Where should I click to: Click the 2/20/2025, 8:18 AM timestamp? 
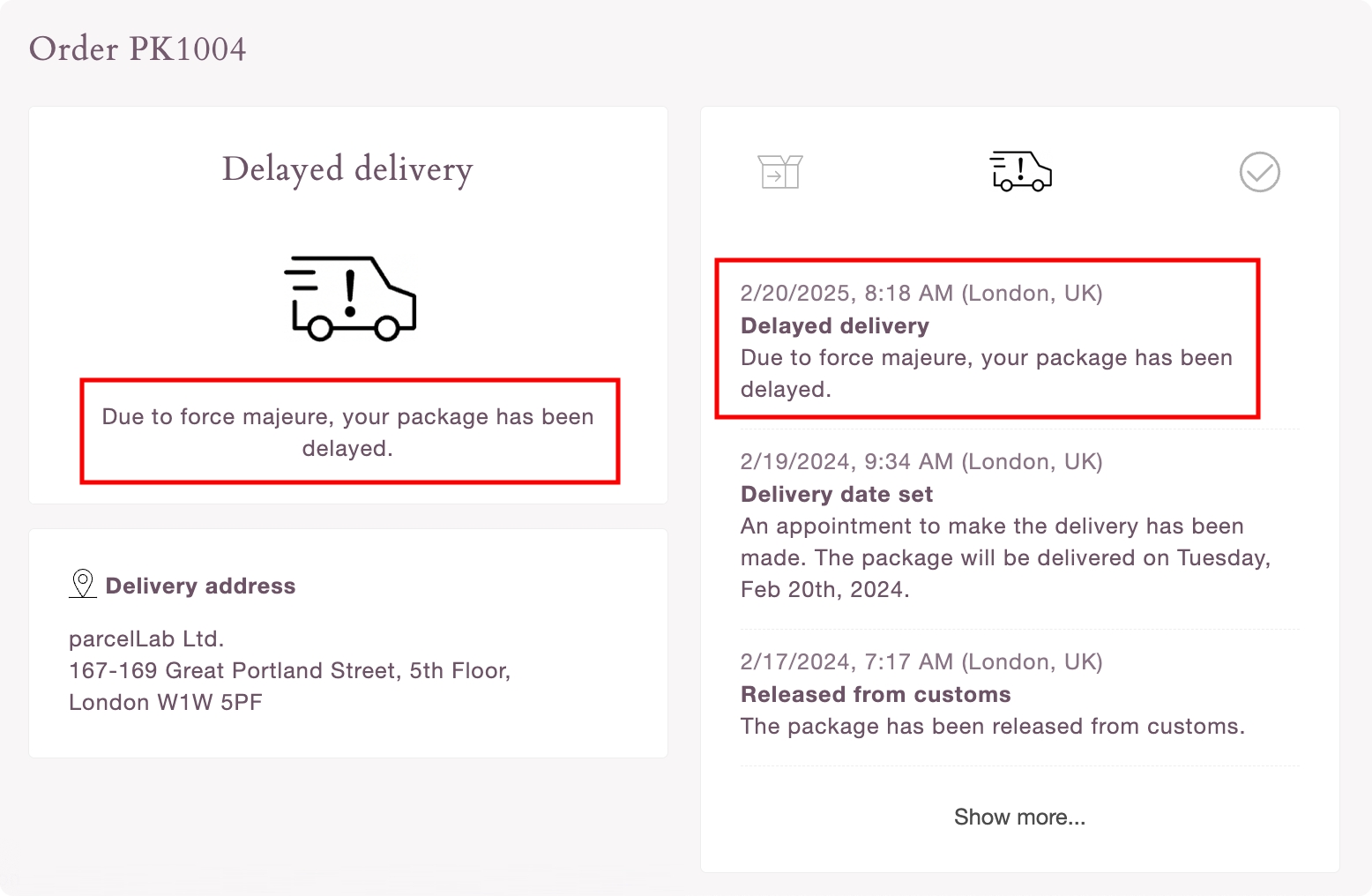tap(921, 293)
